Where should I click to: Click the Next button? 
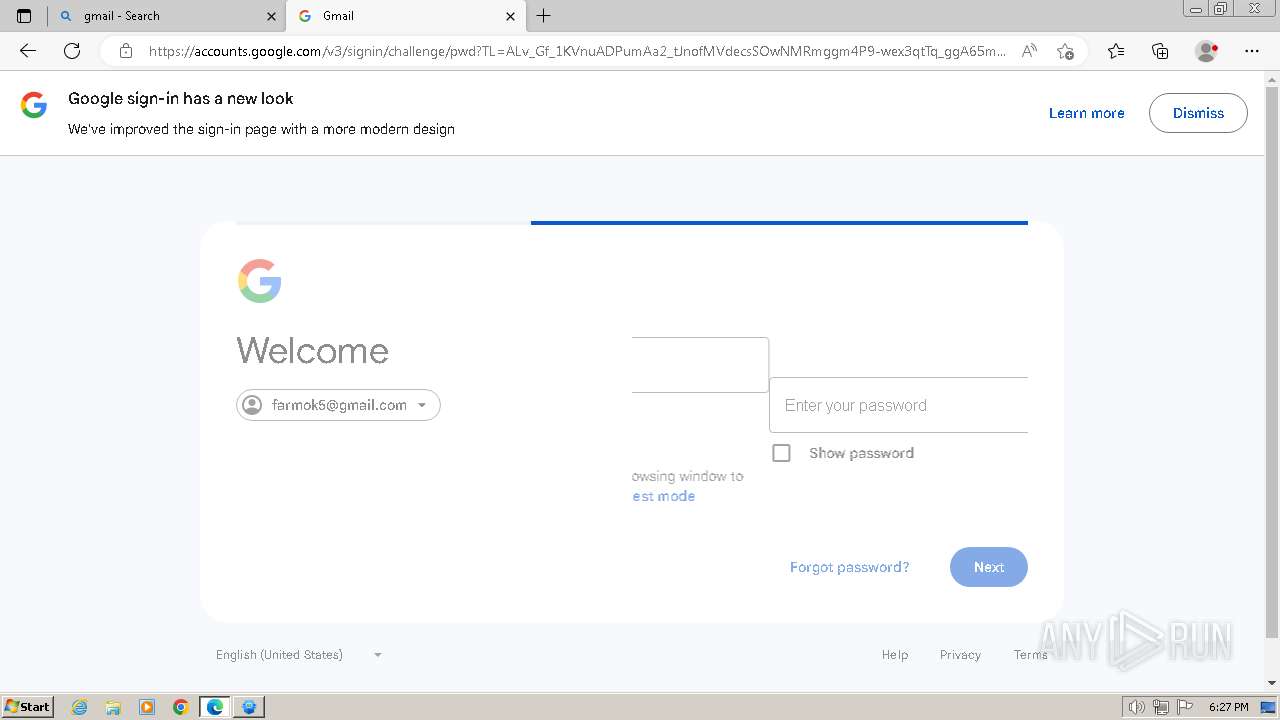(988, 567)
